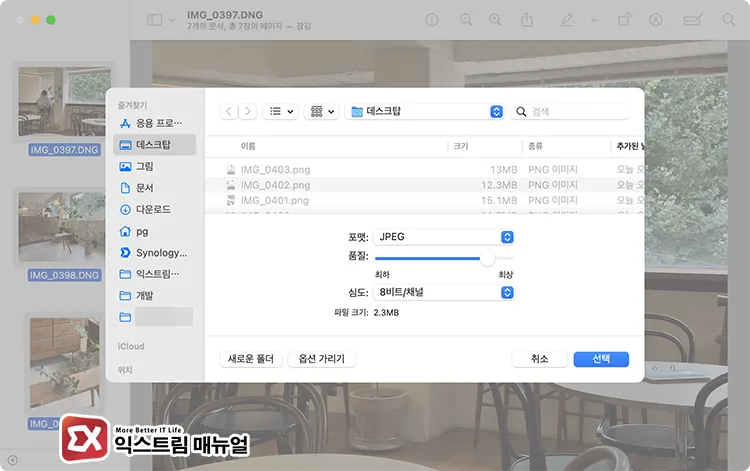Sort by 크기 column header
This screenshot has width=750, height=471.
coord(461,146)
